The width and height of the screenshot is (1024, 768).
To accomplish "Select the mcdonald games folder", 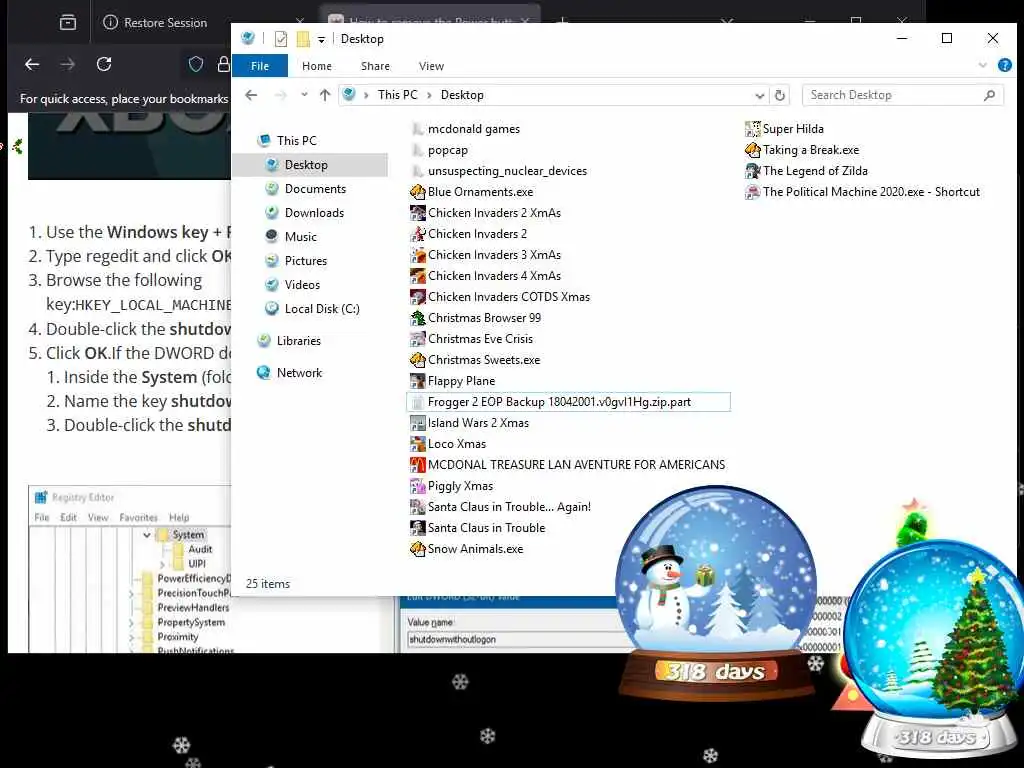I will pyautogui.click(x=474, y=129).
